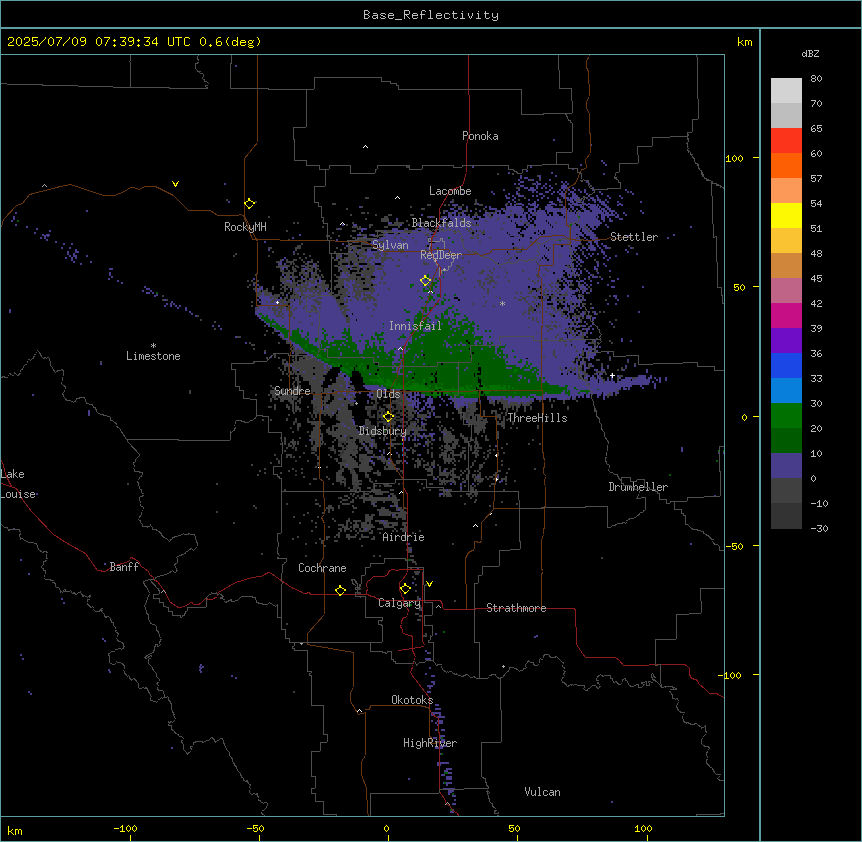Click the yellow diamond marker below RedDeer
Image resolution: width=862 pixels, height=842 pixels.
point(426,281)
